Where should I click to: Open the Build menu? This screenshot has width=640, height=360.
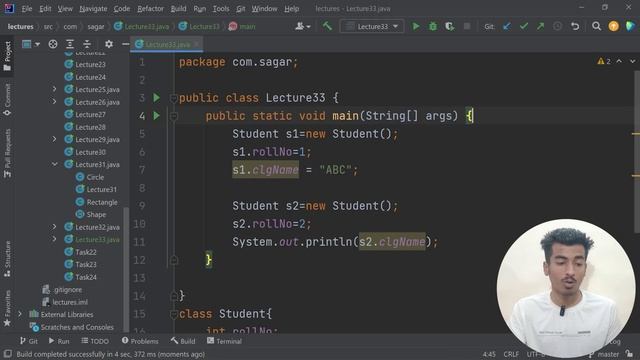pyautogui.click(x=178, y=9)
